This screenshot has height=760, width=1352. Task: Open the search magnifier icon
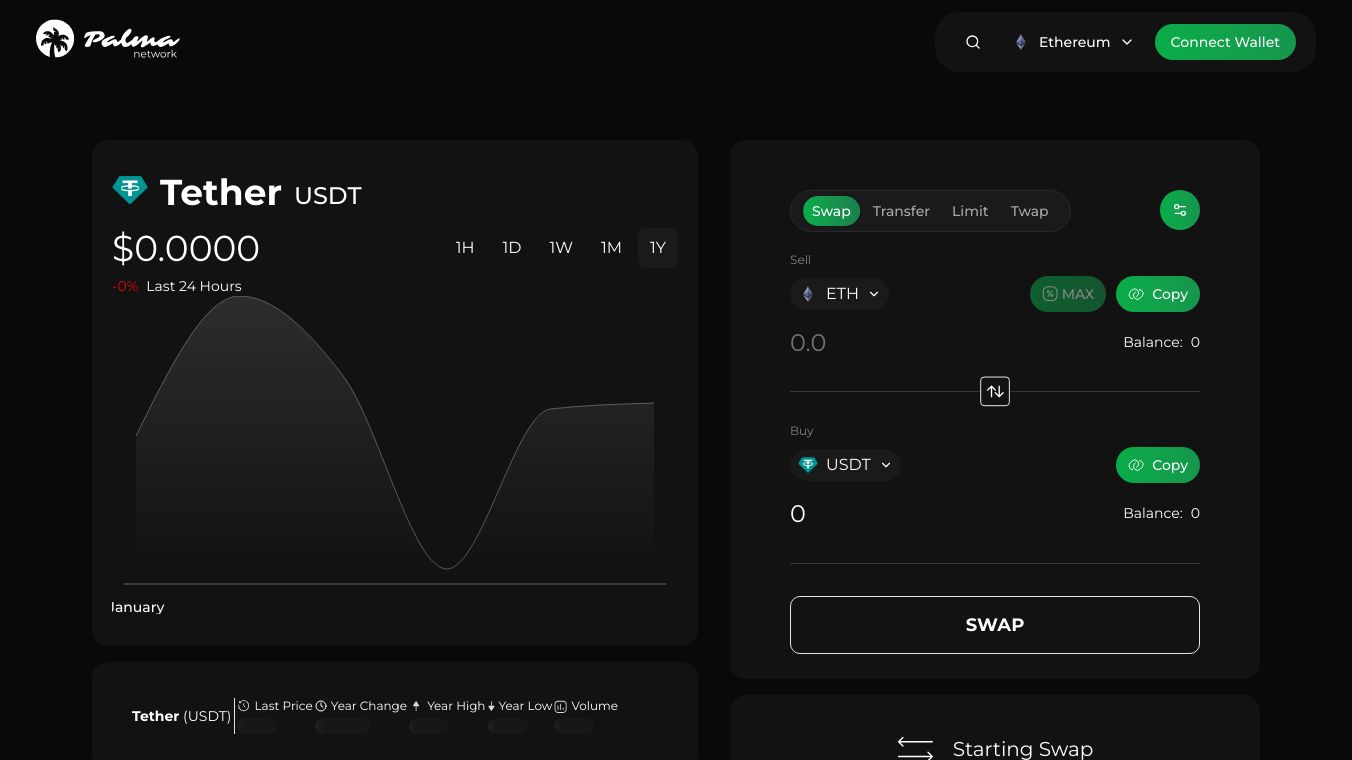coord(973,42)
